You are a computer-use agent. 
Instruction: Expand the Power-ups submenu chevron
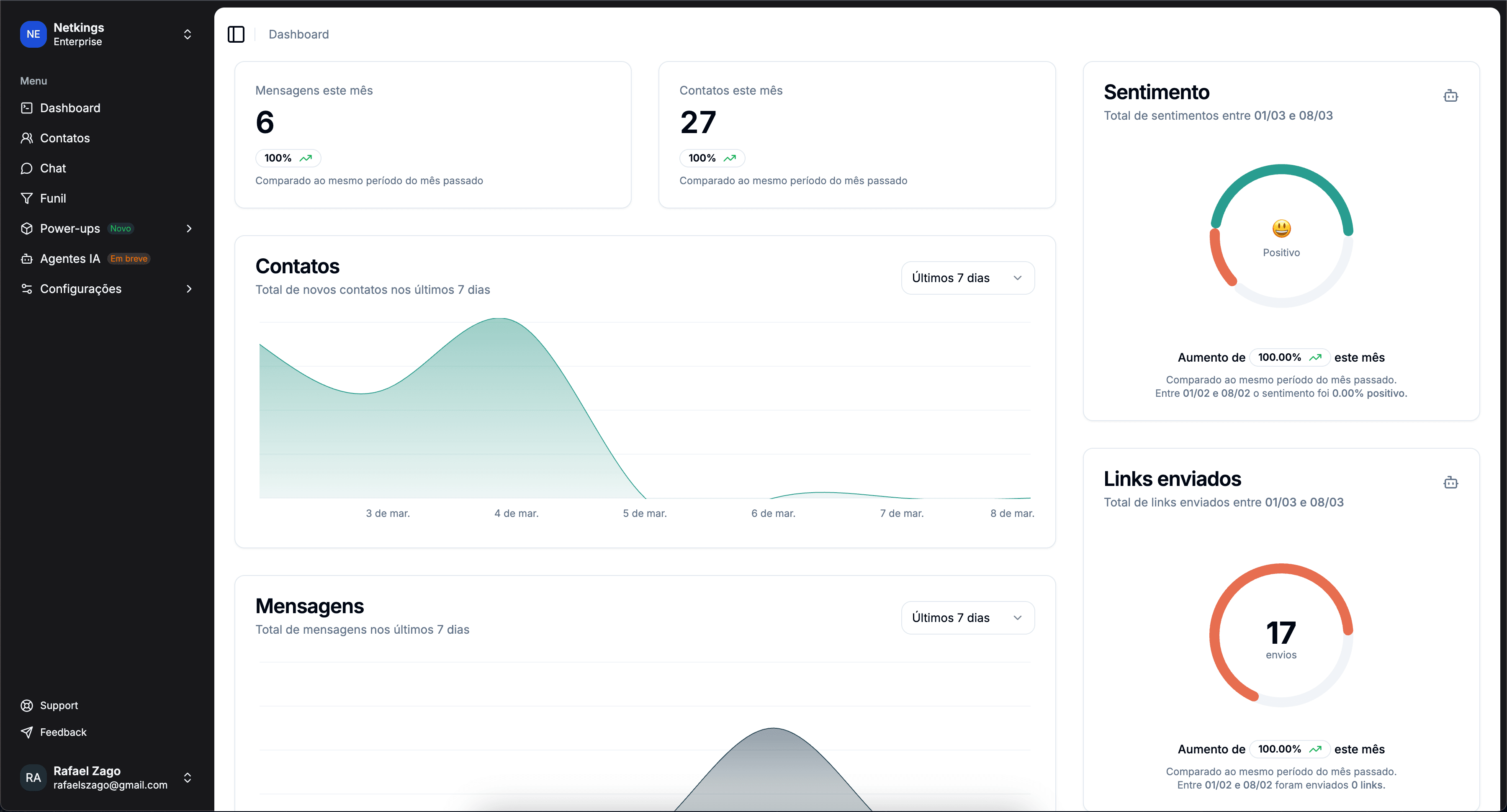[x=188, y=229]
